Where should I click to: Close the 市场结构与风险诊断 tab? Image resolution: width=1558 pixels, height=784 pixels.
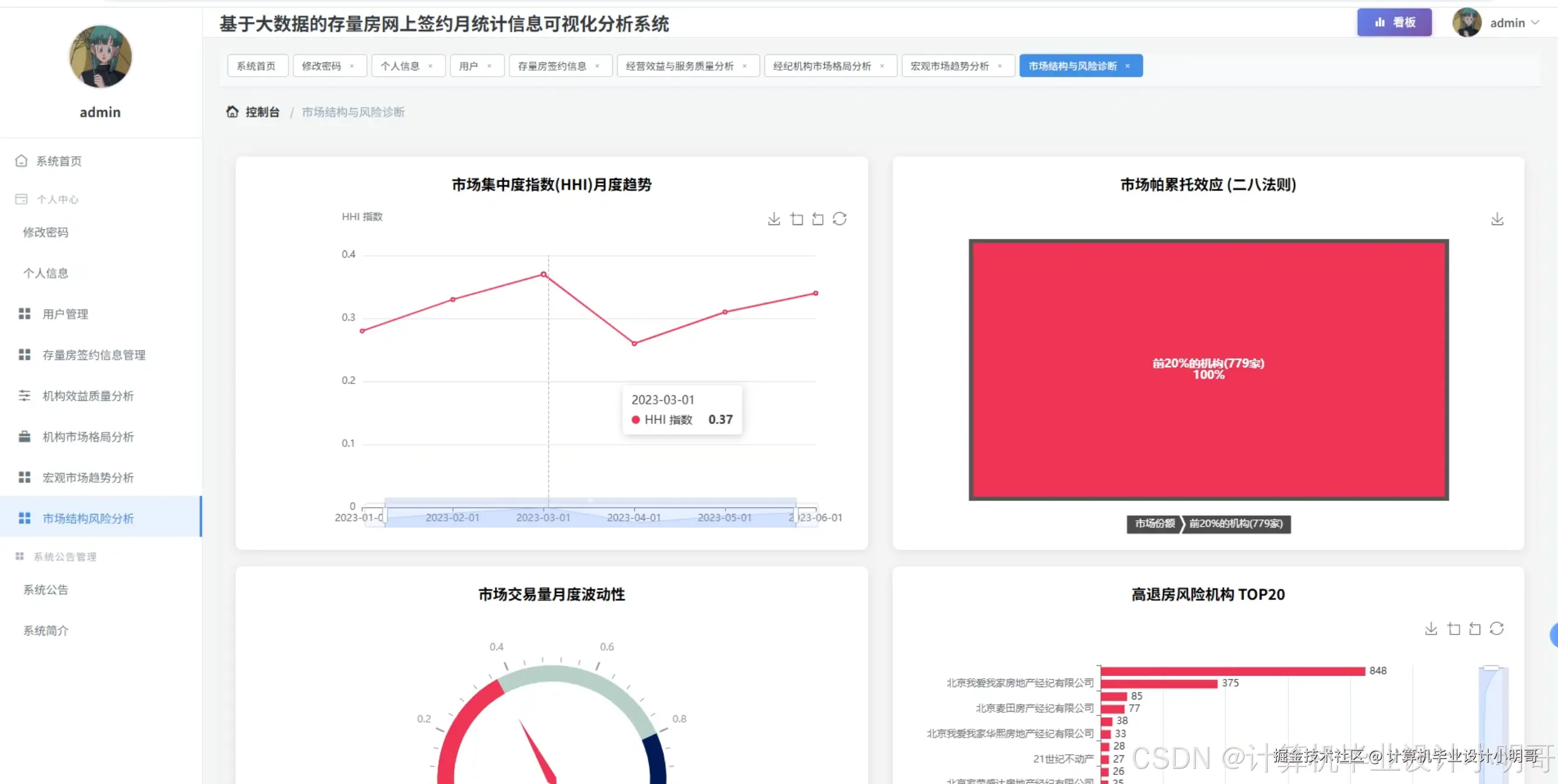pyautogui.click(x=1128, y=66)
